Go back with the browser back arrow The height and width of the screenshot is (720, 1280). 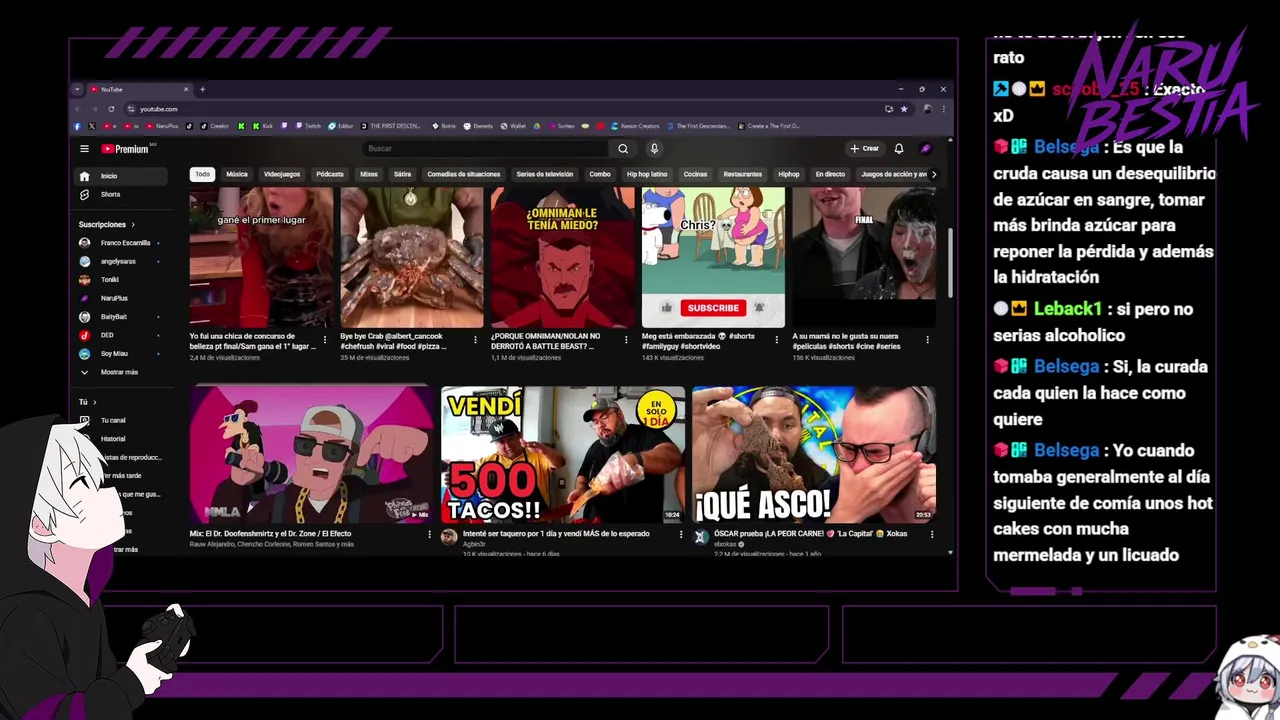[x=78, y=109]
